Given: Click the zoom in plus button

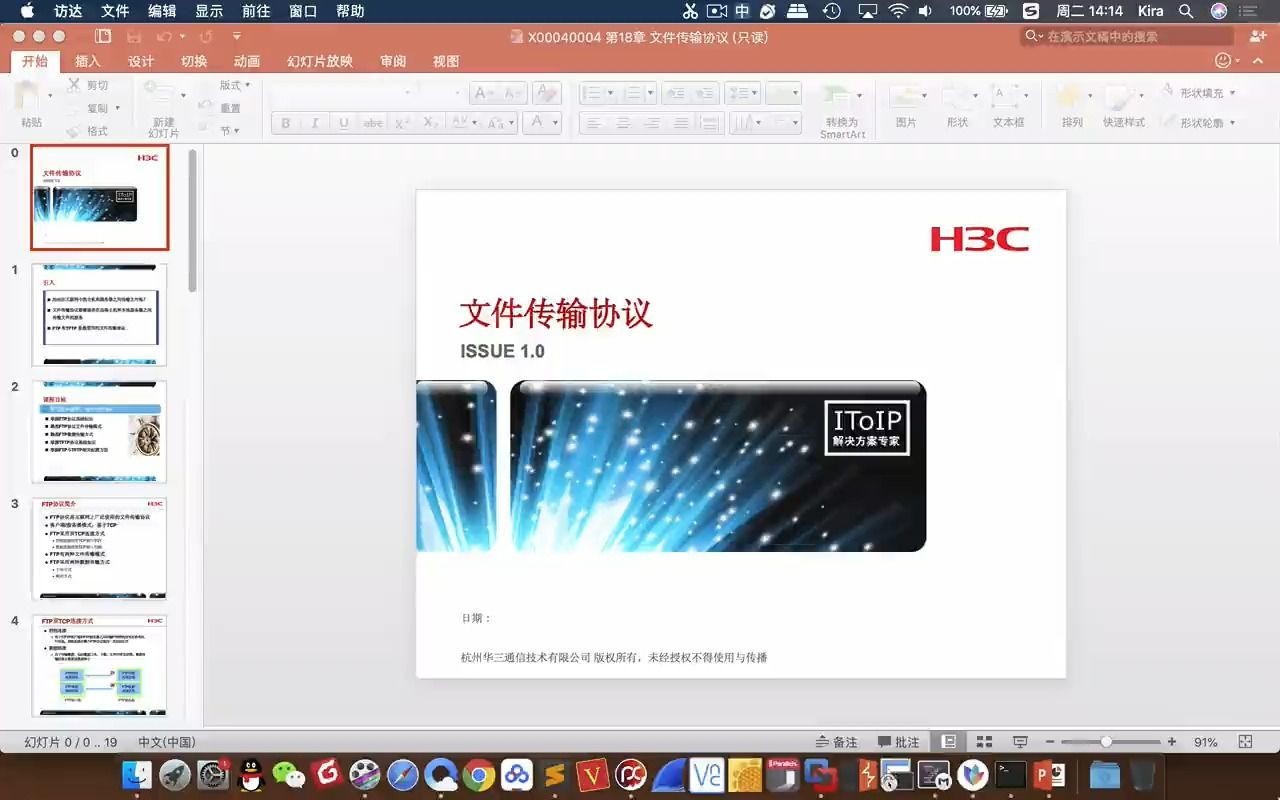Looking at the screenshot, I should [1171, 742].
